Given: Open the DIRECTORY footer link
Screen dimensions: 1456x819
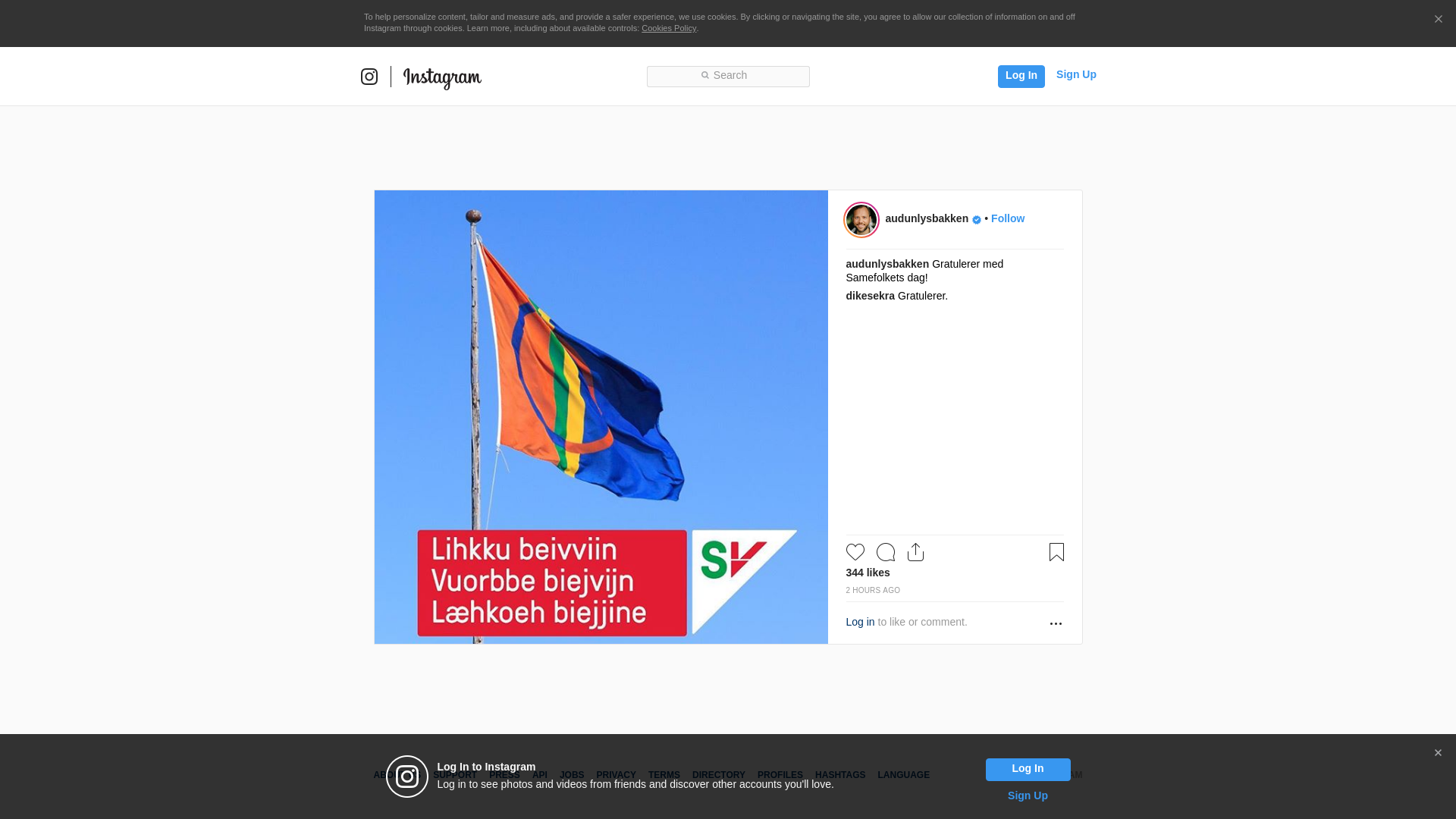Looking at the screenshot, I should pos(718,775).
